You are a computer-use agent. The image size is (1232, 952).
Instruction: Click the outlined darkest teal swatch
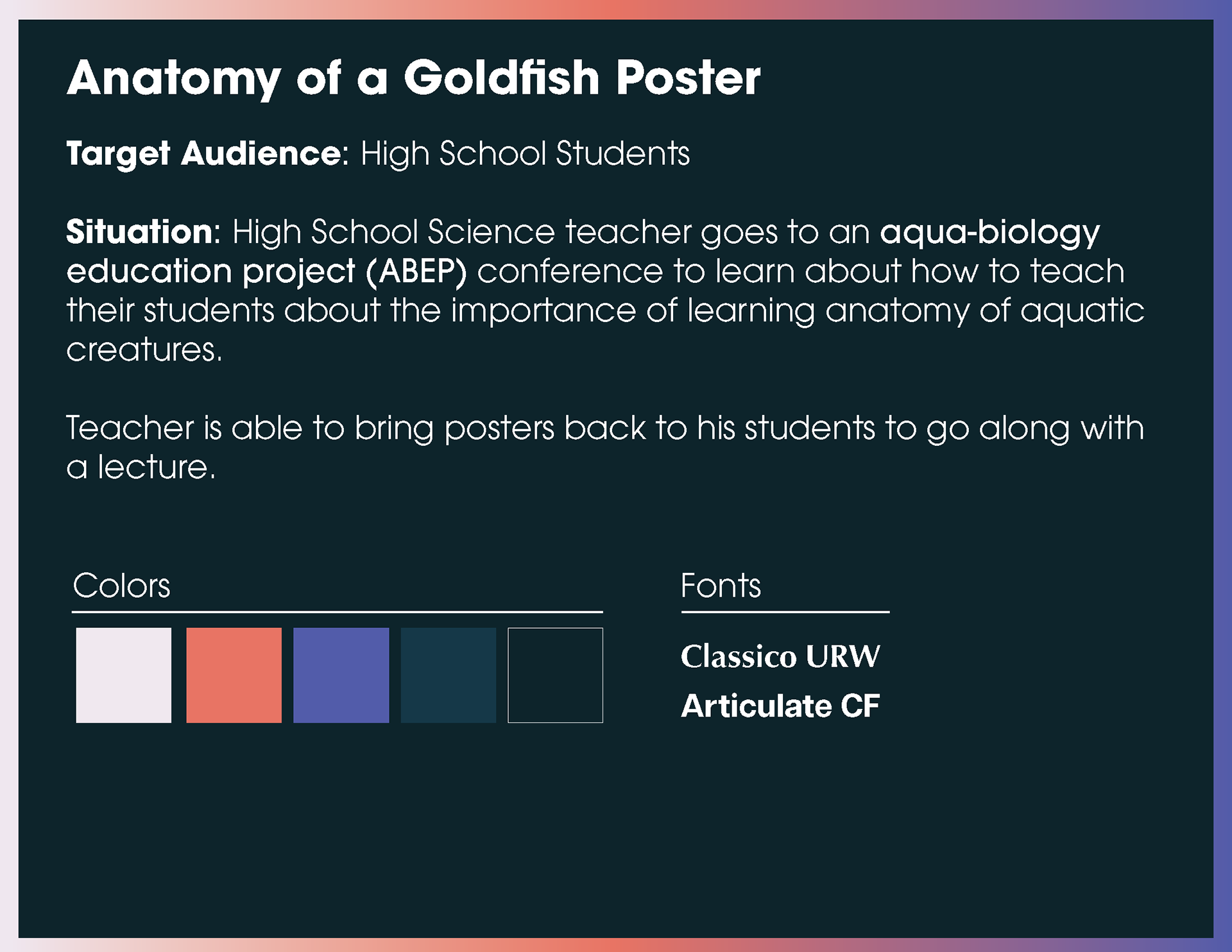coord(555,675)
